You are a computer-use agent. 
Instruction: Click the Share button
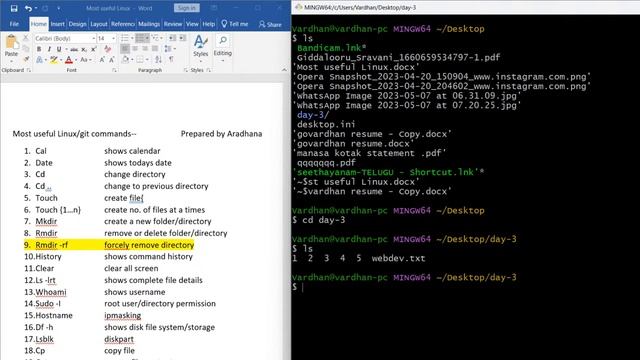pos(270,24)
